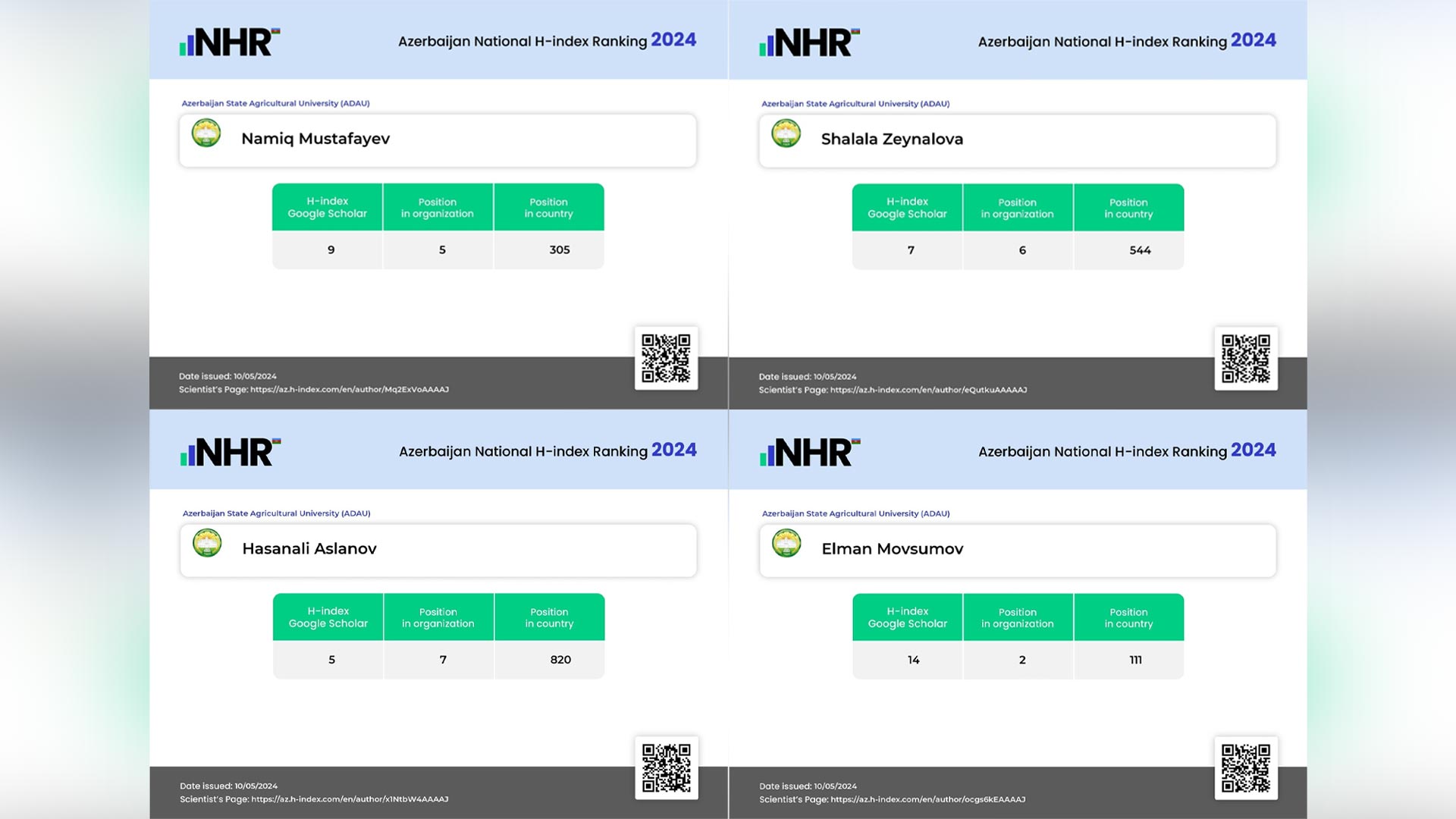1456x819 pixels.
Task: Click Namiq Mustafayev's H-index Google Scholar header
Action: 328,207
